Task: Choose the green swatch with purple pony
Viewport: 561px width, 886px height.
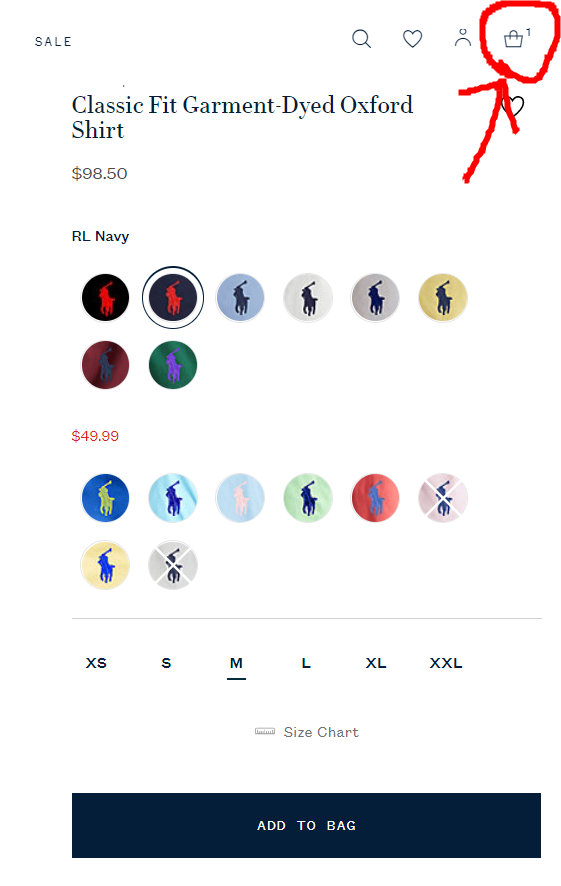Action: point(173,365)
